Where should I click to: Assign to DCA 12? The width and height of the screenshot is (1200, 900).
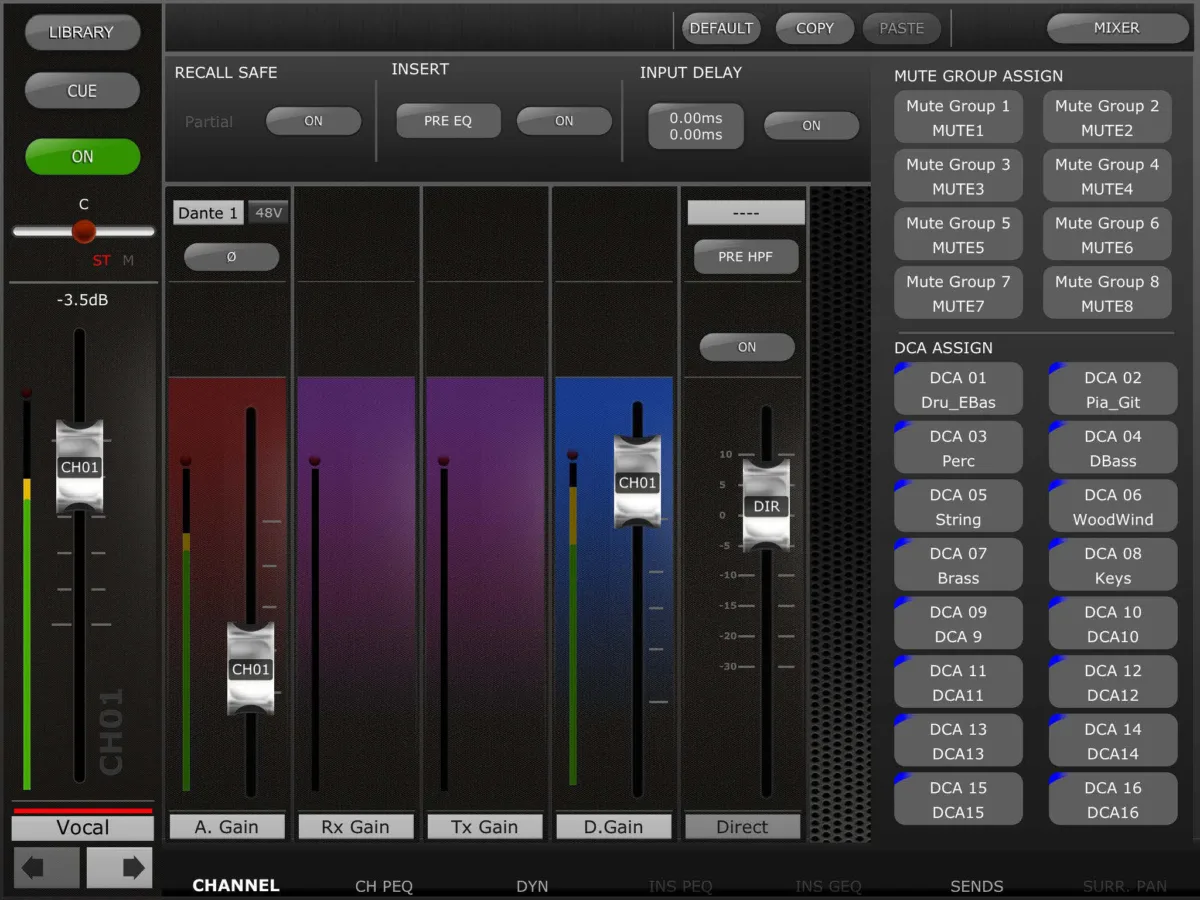point(1113,682)
